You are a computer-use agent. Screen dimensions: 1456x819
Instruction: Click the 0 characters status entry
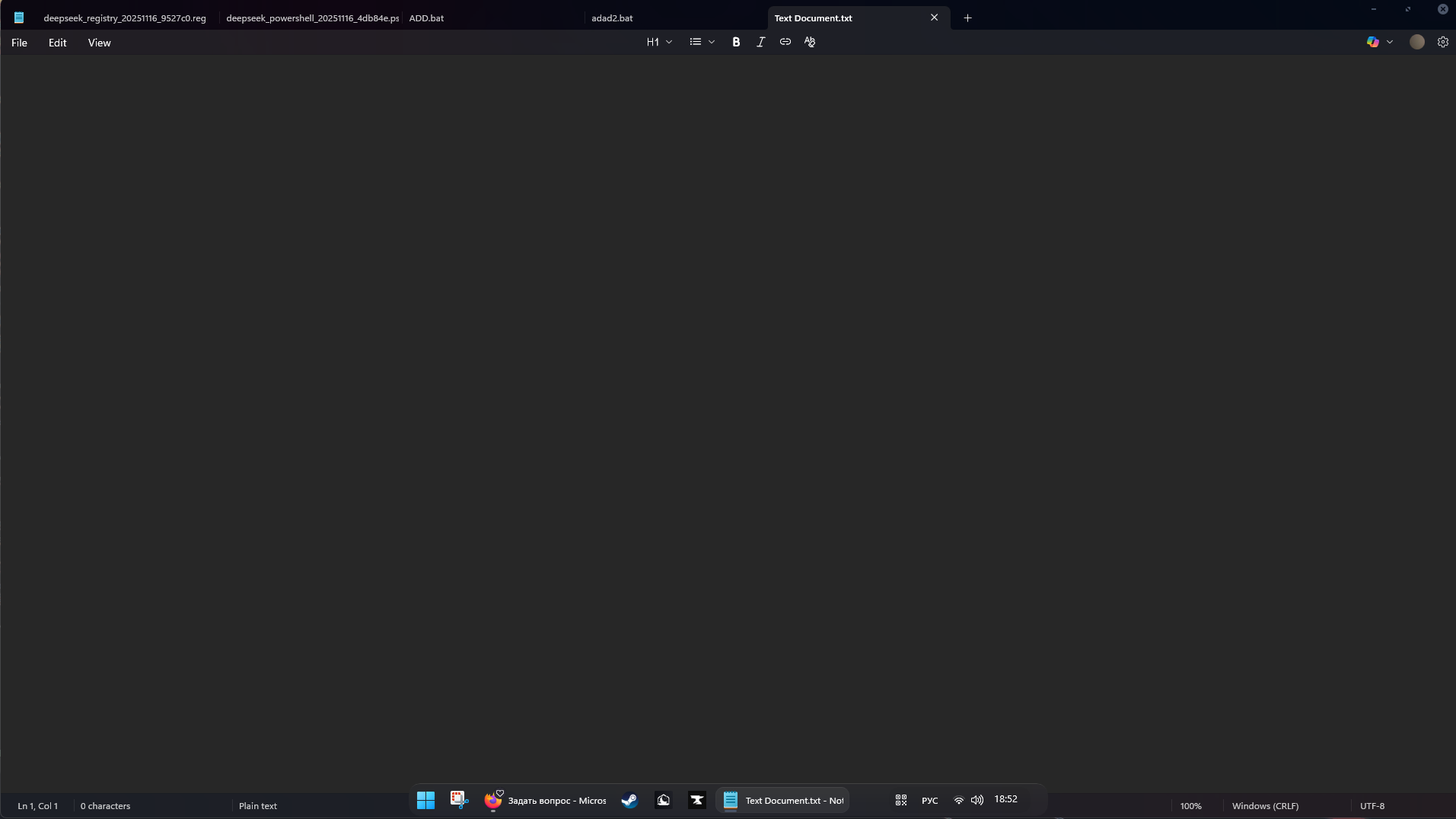click(x=105, y=805)
